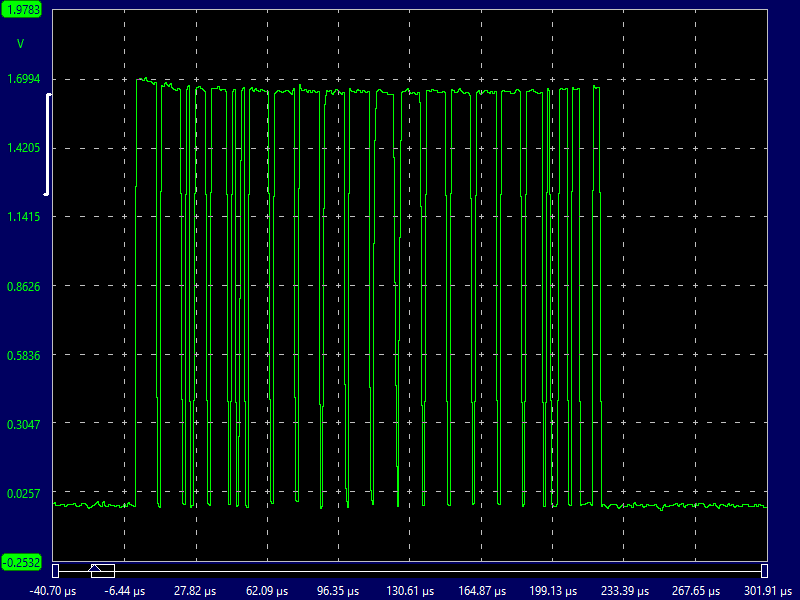Click the right end handle of the time scrollbar
This screenshot has height=600, width=800.
tap(764, 571)
